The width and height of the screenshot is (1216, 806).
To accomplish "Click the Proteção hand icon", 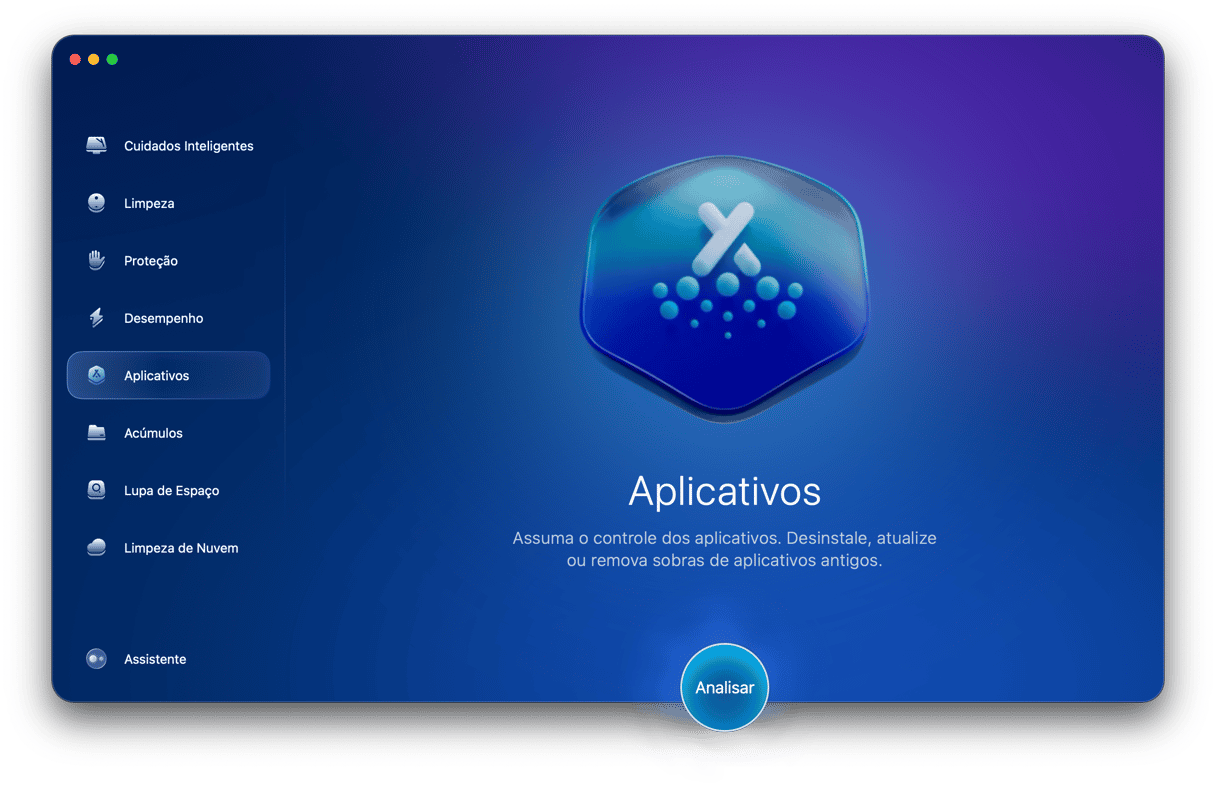I will coord(96,261).
